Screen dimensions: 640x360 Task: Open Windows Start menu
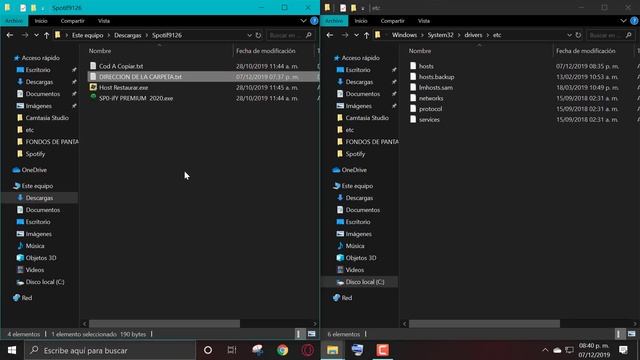12,350
